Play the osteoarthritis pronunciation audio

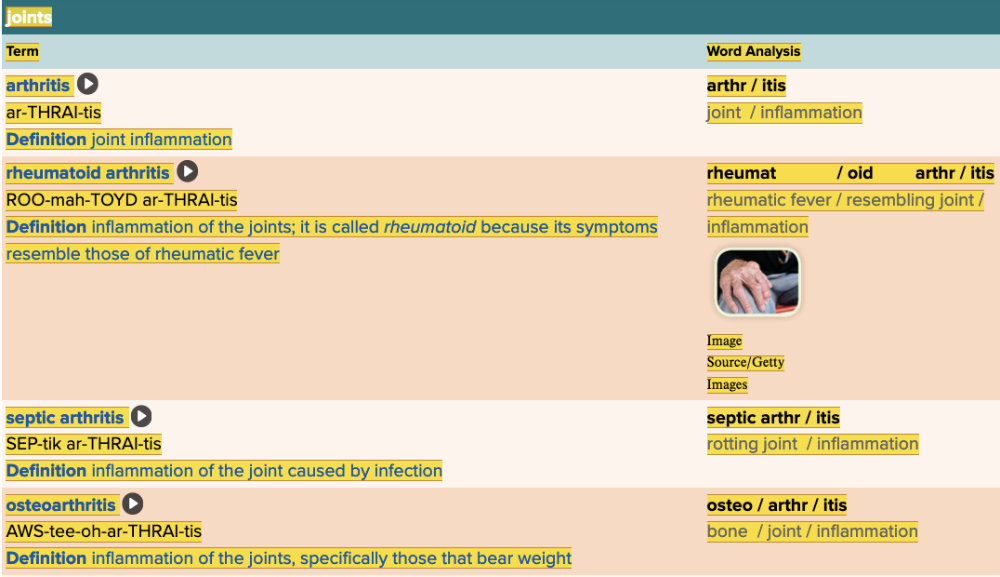[x=133, y=504]
